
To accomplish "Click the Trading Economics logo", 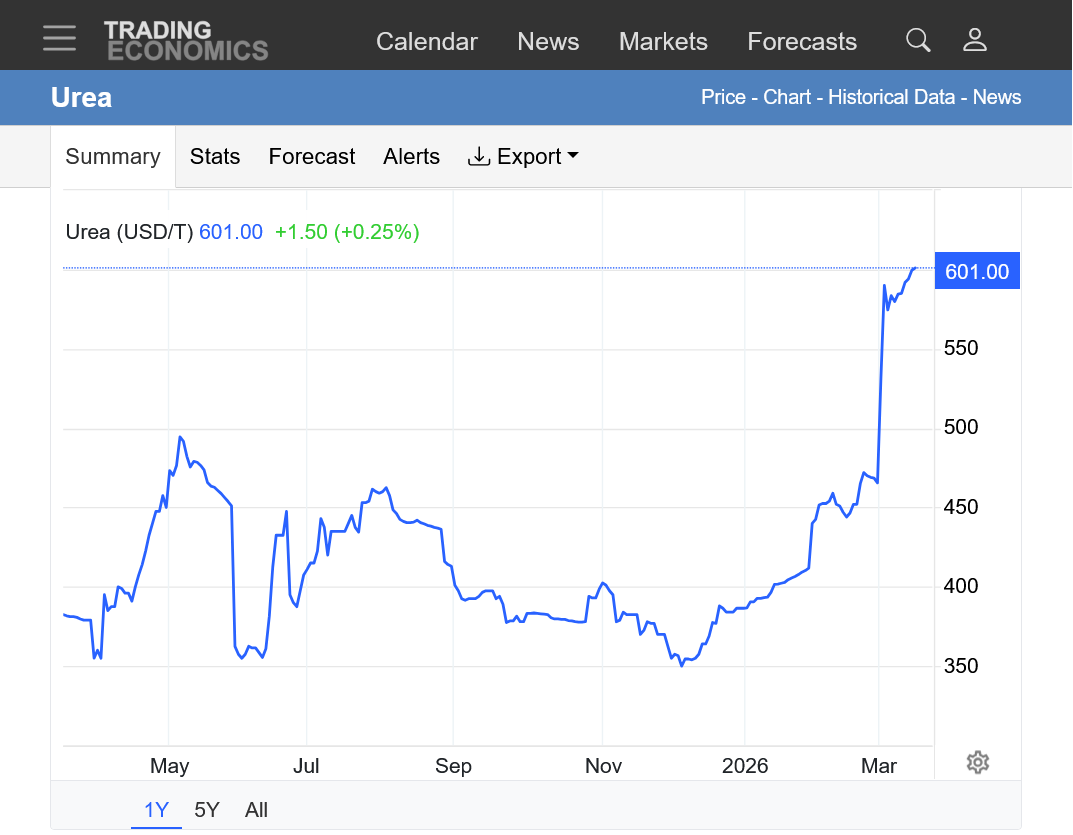I will (186, 40).
